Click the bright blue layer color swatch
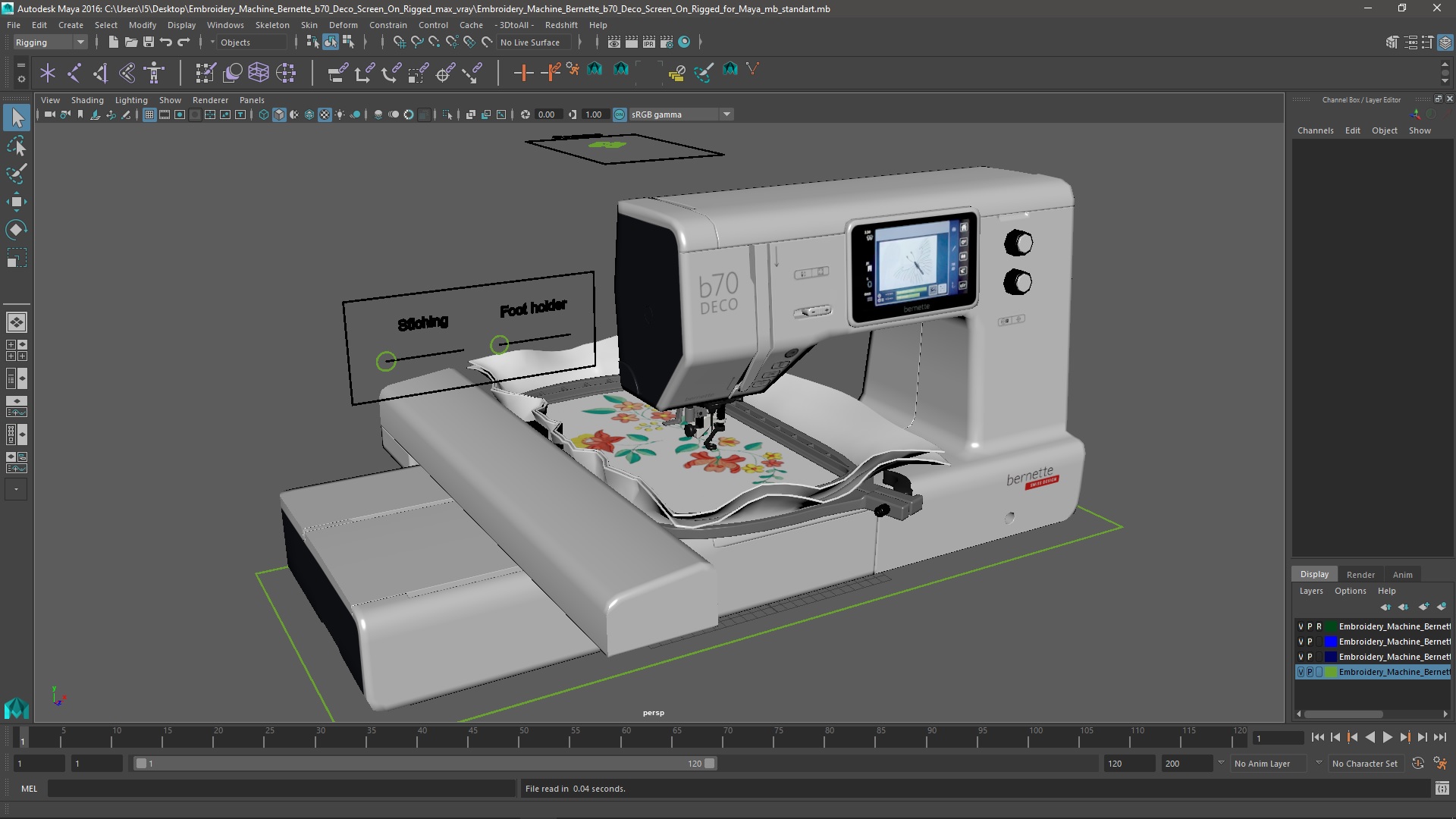 click(x=1331, y=642)
